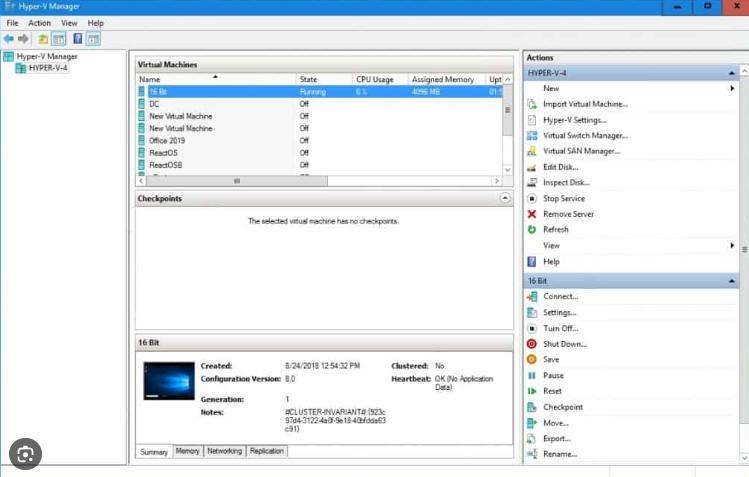Collapse the HYPER-V-4 actions section

(731, 73)
